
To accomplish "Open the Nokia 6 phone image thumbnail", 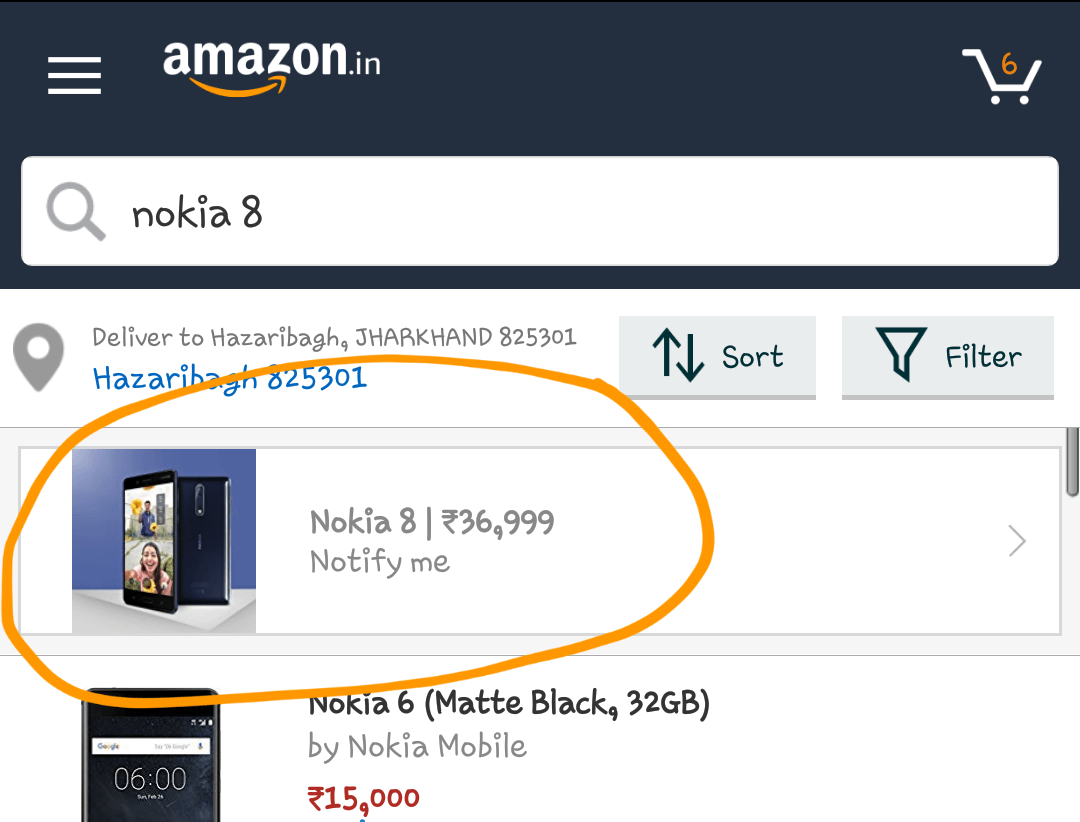I will [x=150, y=754].
